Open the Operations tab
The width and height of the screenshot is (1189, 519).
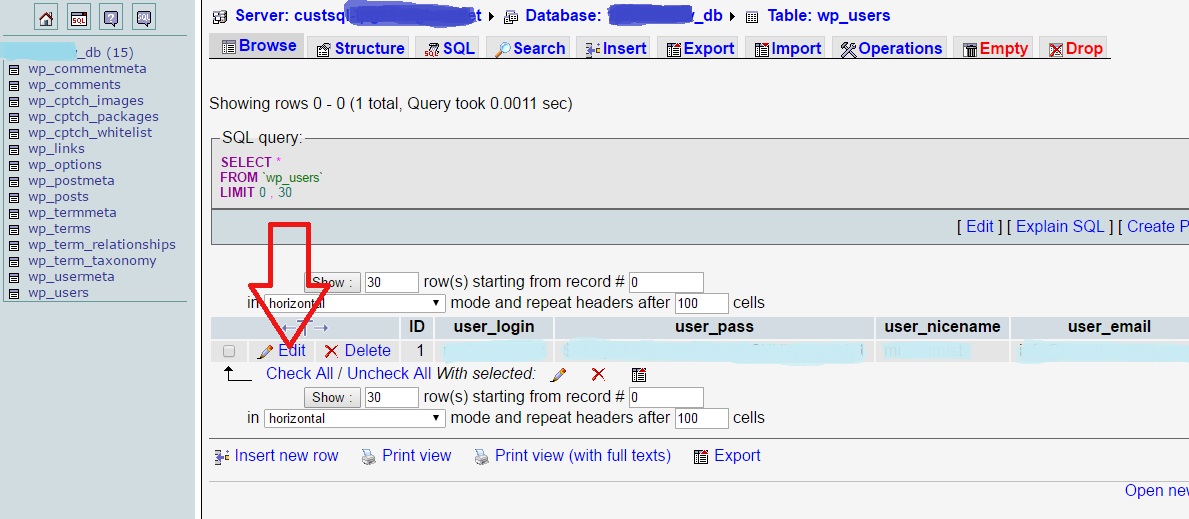[x=890, y=49]
